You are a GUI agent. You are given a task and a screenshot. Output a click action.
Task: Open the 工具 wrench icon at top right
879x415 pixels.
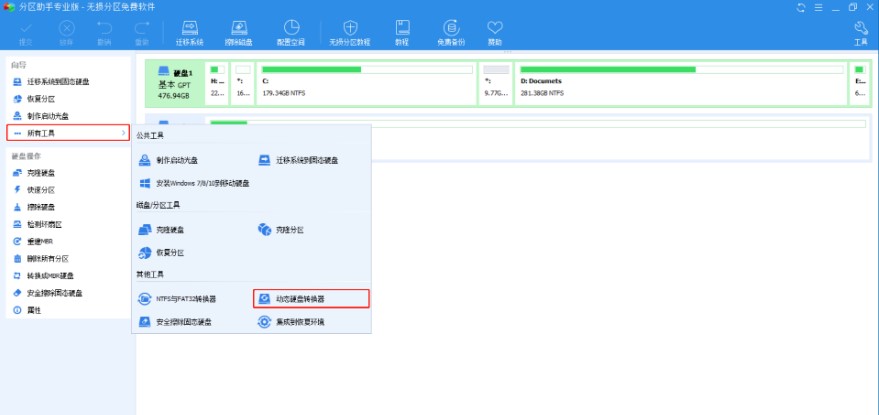pyautogui.click(x=861, y=33)
